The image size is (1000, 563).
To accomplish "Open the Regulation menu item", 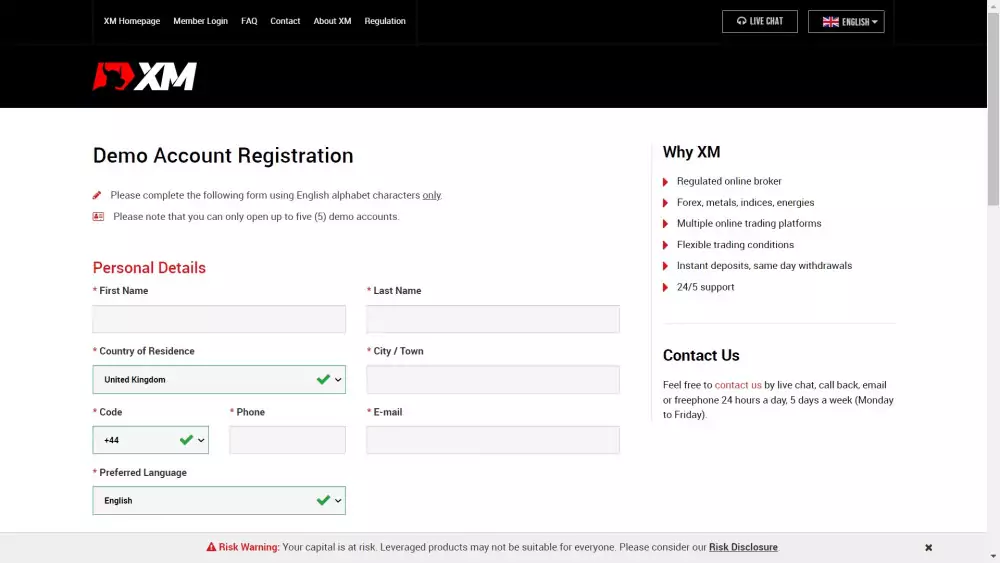I will [385, 21].
